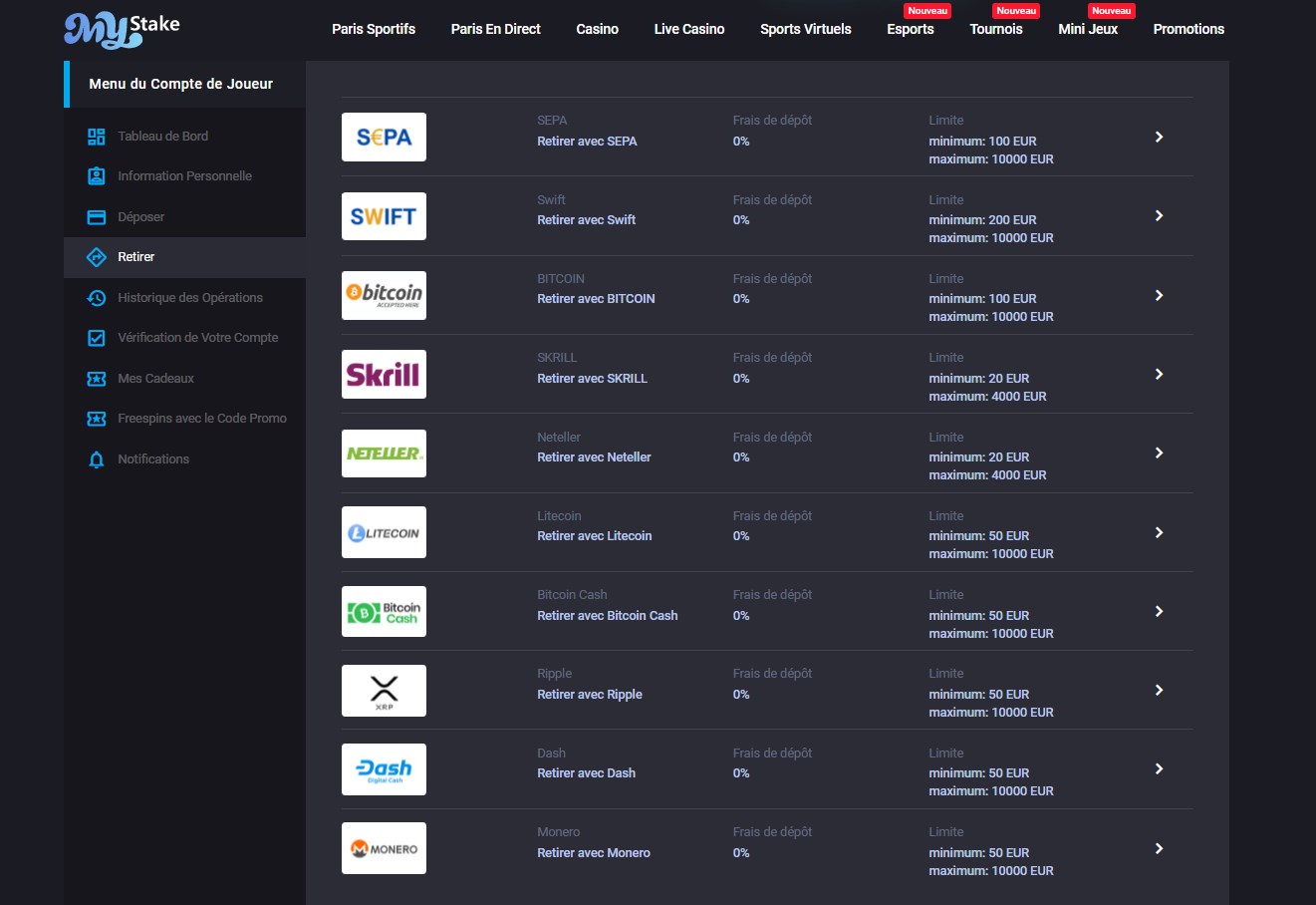Select Historique des Opérations in the account menu

(x=185, y=298)
